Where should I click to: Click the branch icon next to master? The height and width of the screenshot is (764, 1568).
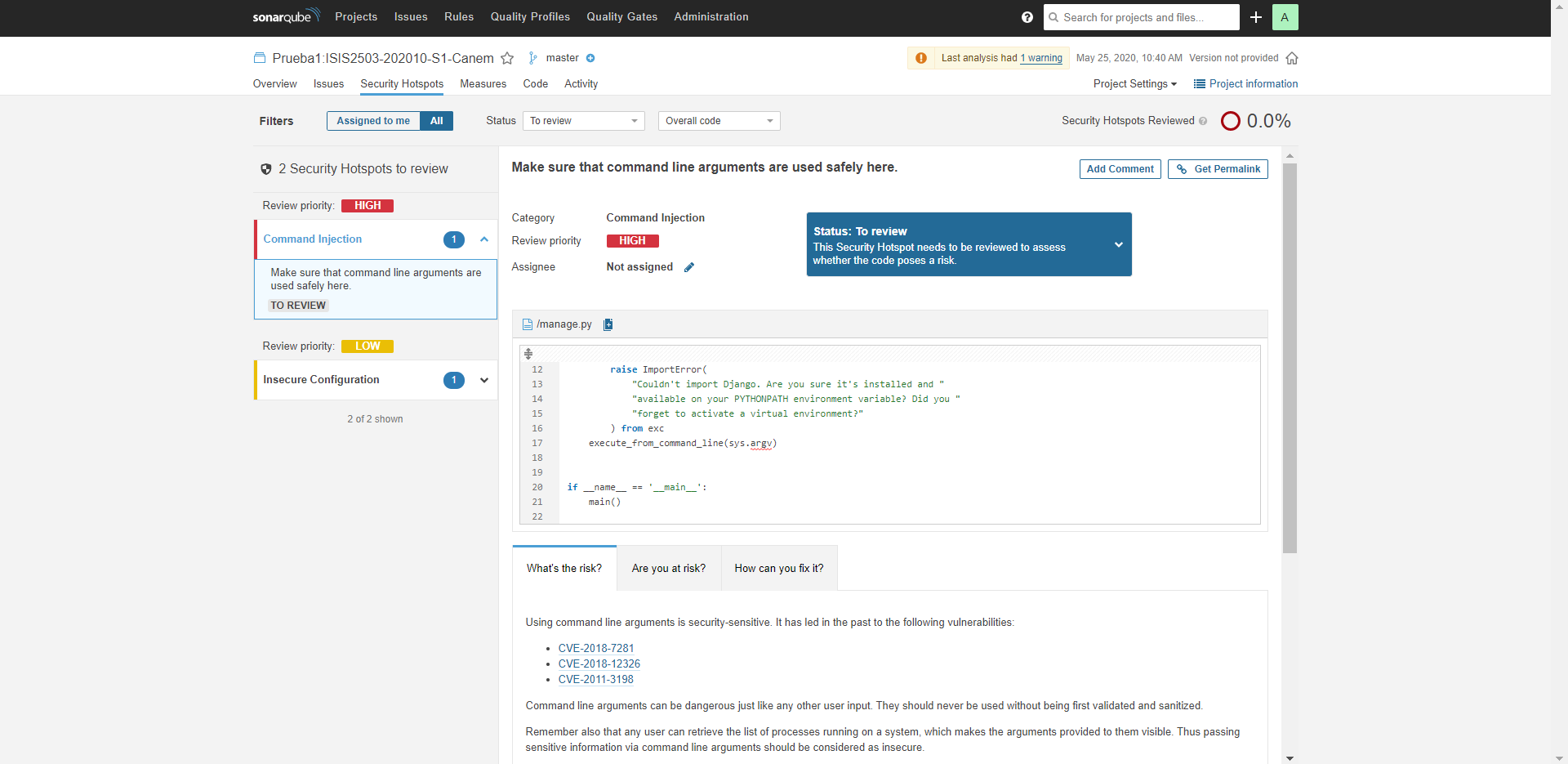[x=532, y=58]
